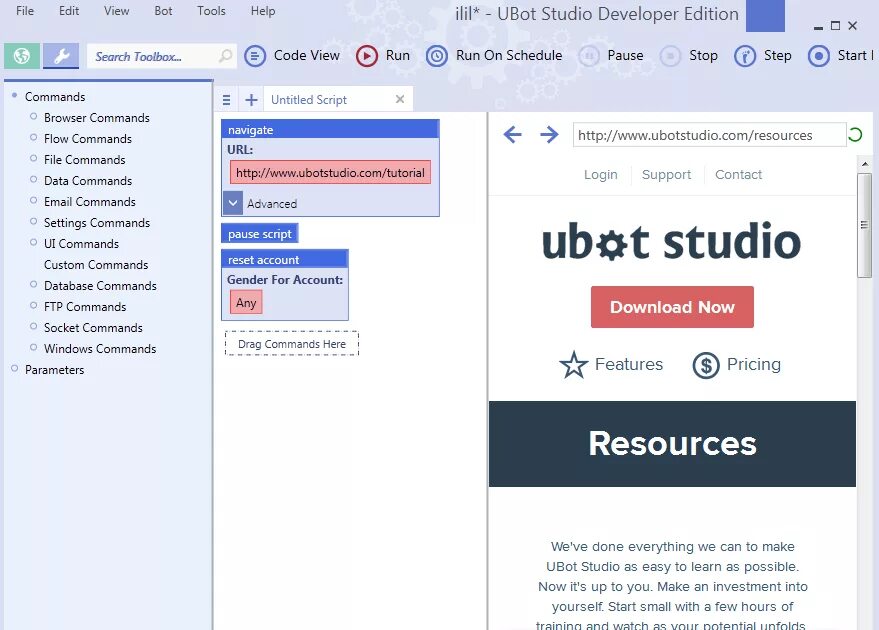Expand the Parameters node

point(15,368)
